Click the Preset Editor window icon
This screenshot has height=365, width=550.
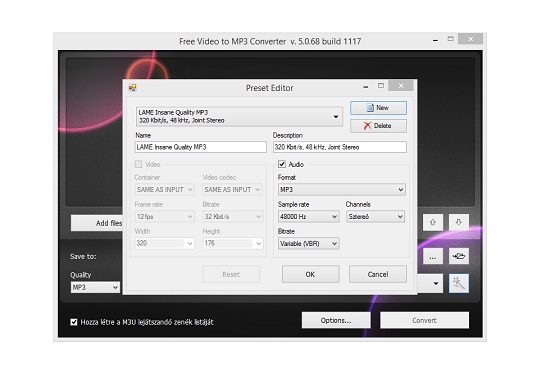pyautogui.click(x=133, y=87)
